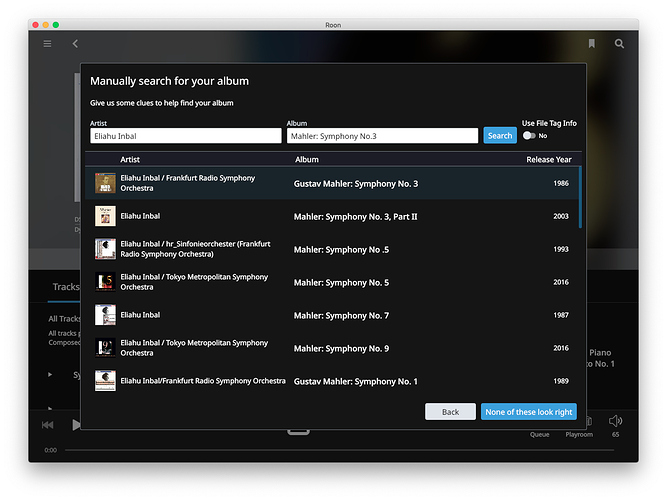
Task: Expand the track row disclosure triangle
Action: point(50,374)
